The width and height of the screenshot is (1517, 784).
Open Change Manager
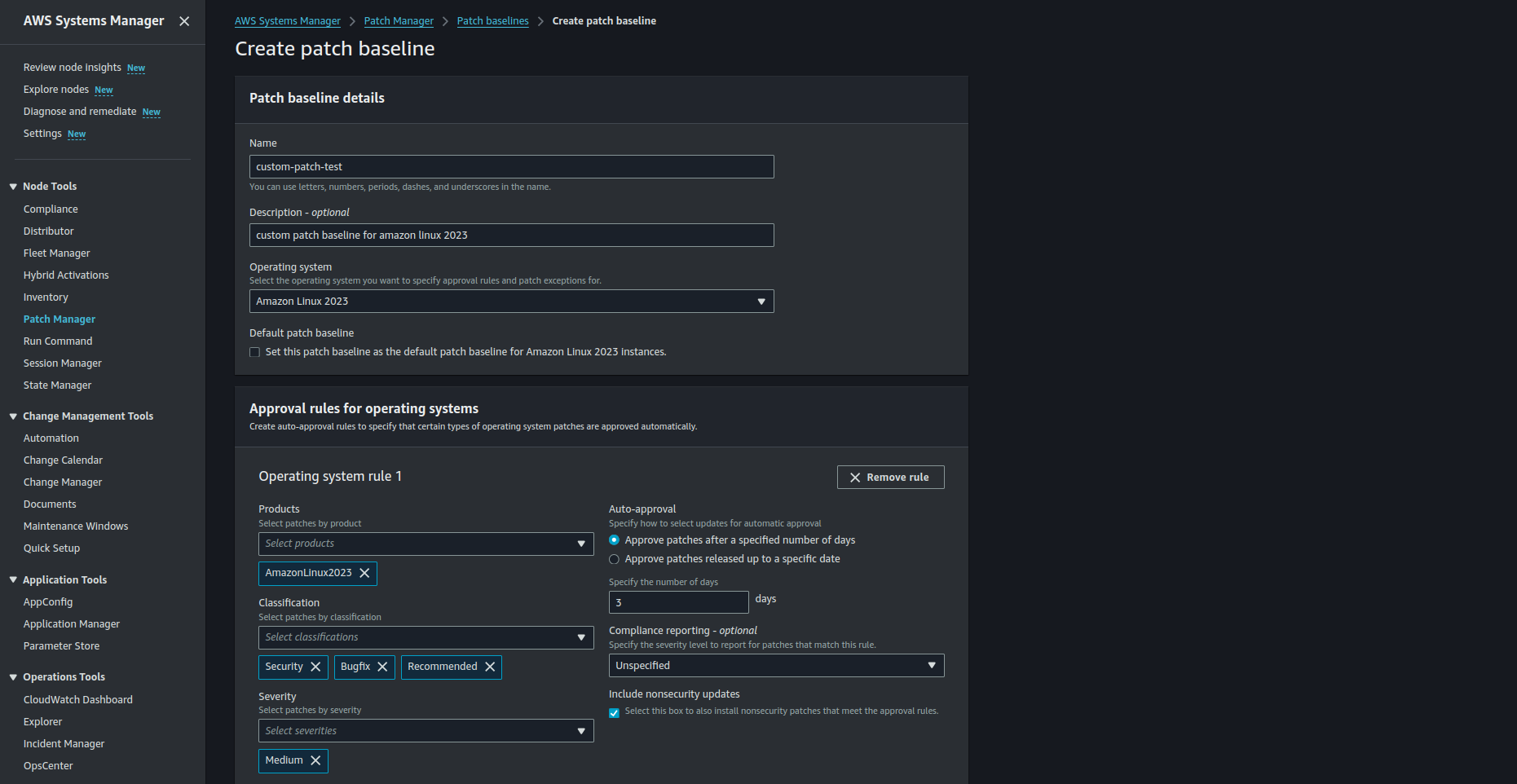coord(62,482)
